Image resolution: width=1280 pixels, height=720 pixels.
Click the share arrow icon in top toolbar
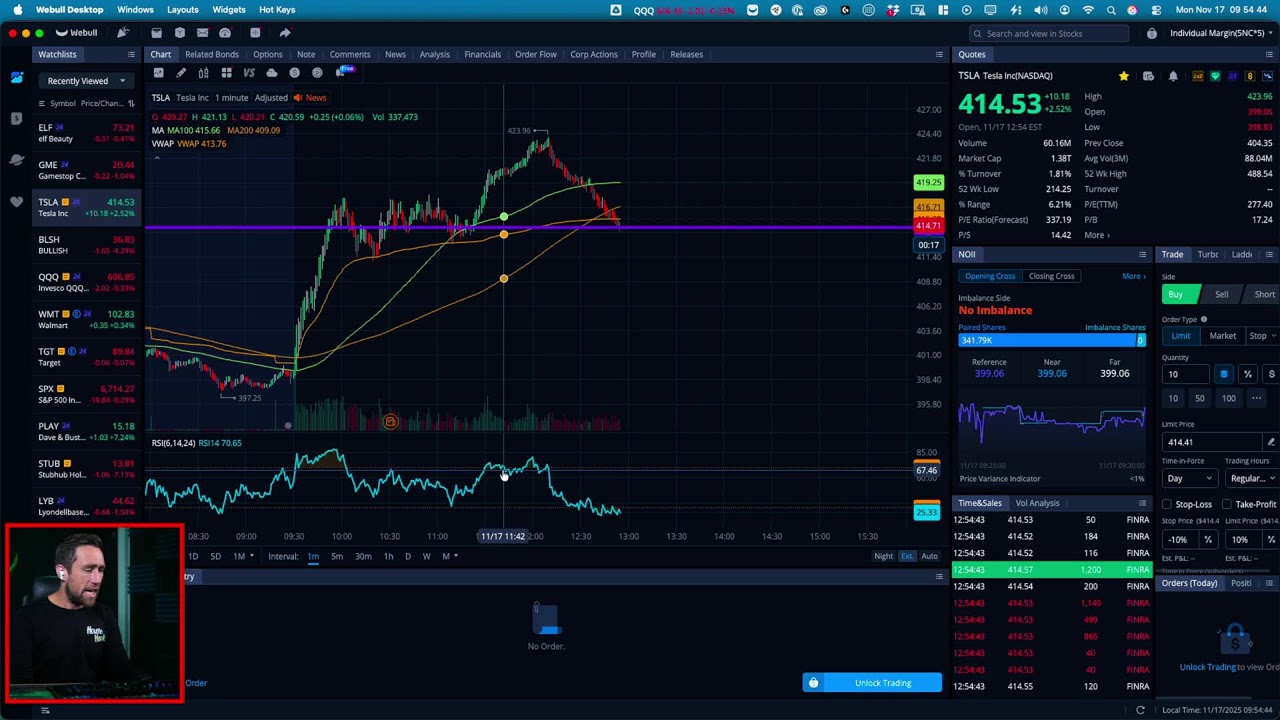point(285,33)
